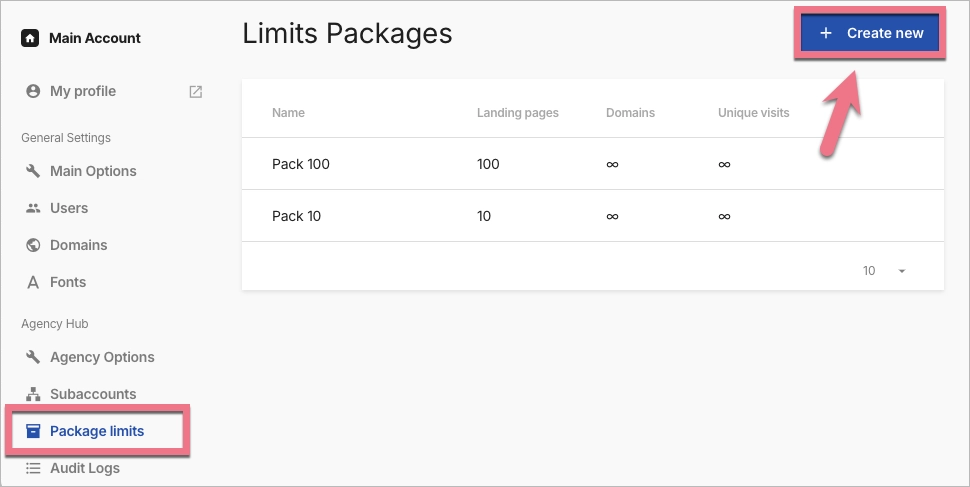Click the plus icon in Create new
The image size is (970, 487).
(826, 33)
